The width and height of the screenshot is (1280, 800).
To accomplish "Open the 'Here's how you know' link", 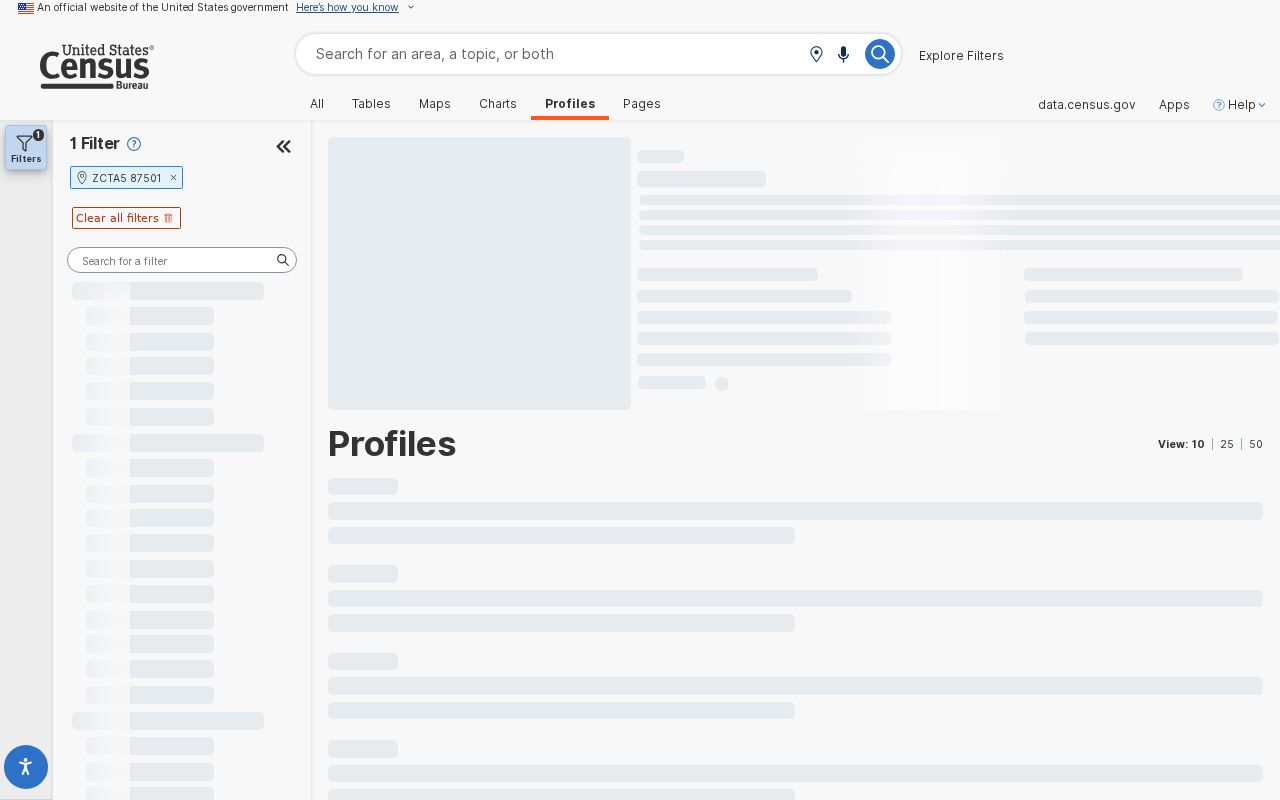I will click(347, 7).
